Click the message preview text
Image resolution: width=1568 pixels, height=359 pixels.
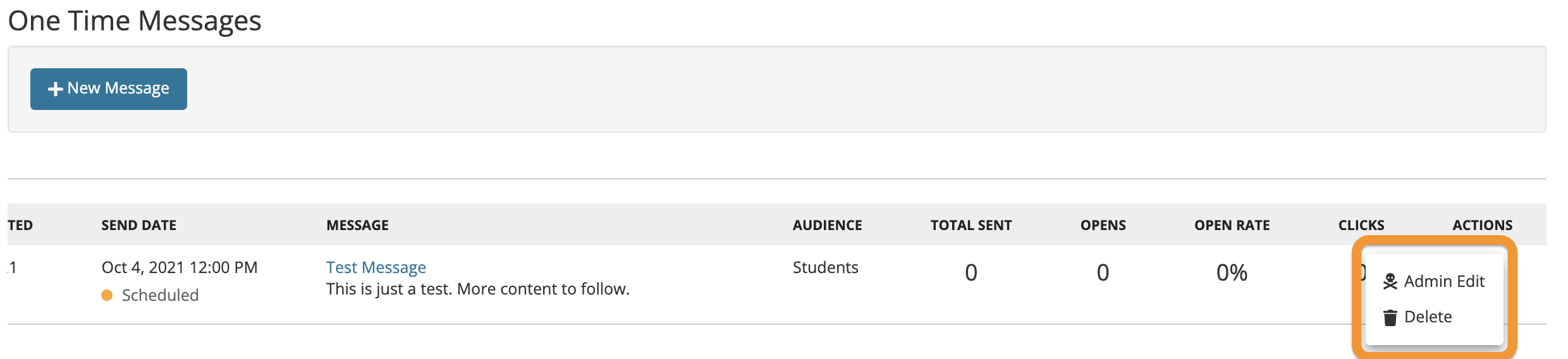pos(478,289)
